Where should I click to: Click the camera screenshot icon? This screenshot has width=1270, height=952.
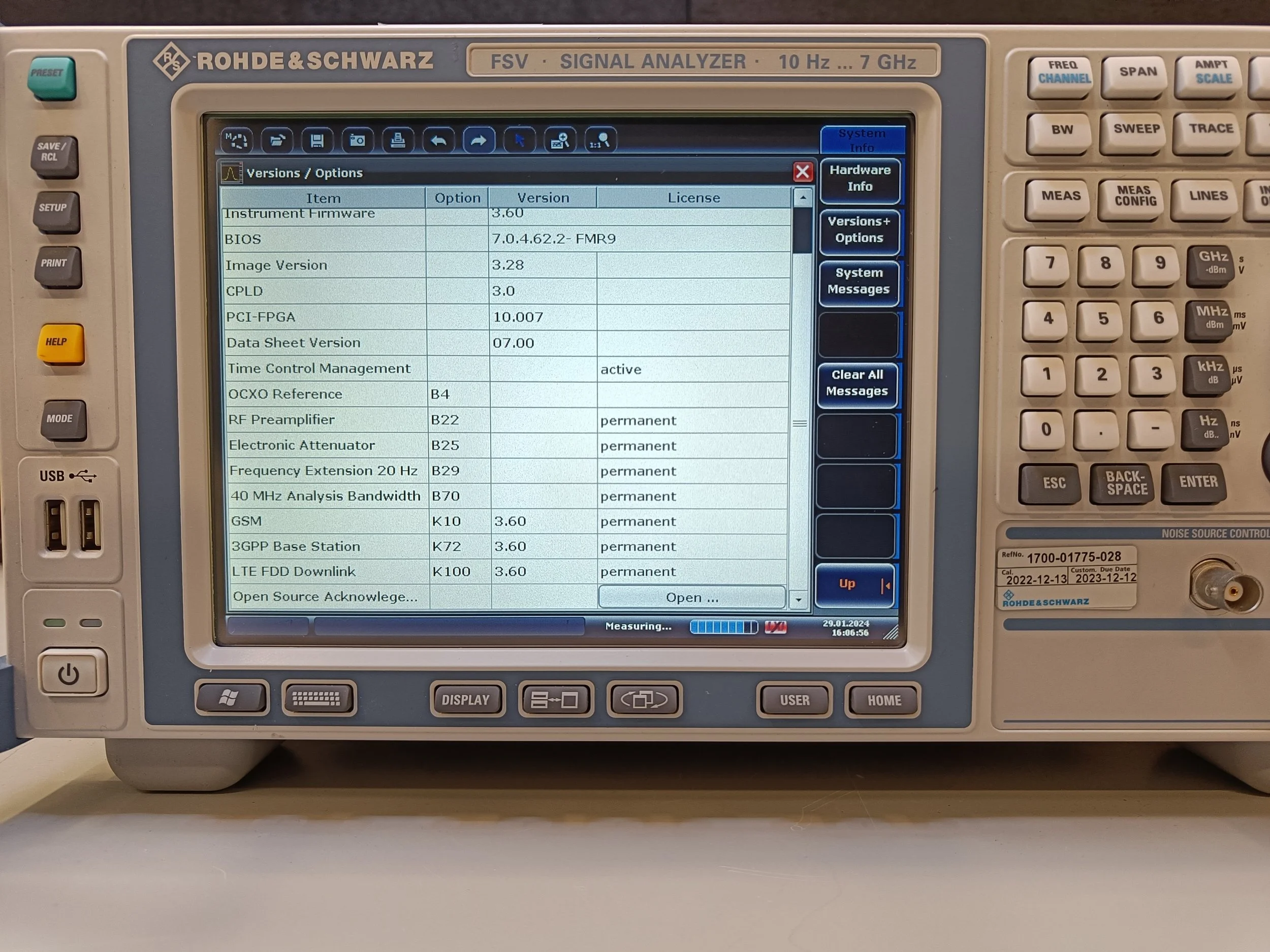coord(357,141)
